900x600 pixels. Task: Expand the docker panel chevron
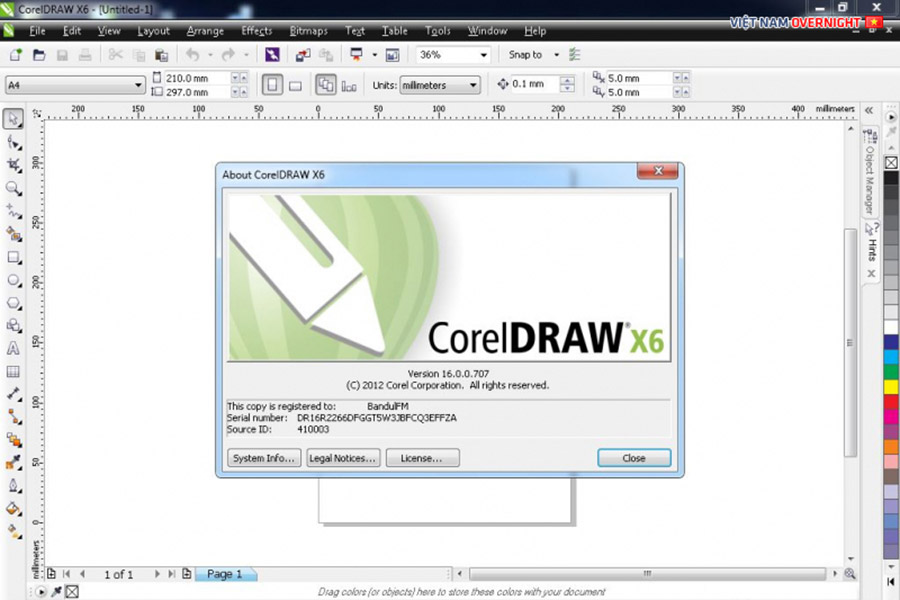pos(869,111)
